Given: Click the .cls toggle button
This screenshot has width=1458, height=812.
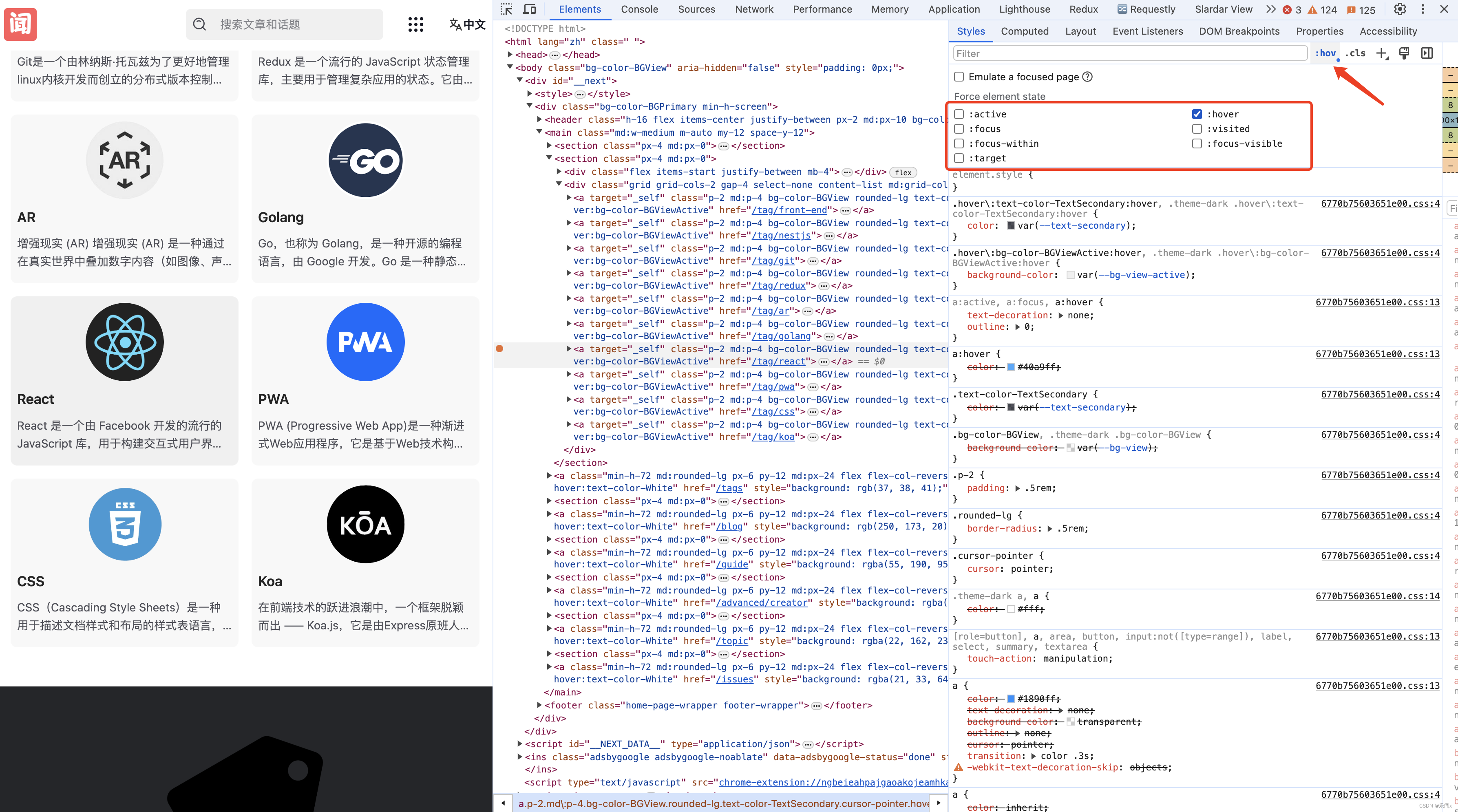Looking at the screenshot, I should point(1356,53).
